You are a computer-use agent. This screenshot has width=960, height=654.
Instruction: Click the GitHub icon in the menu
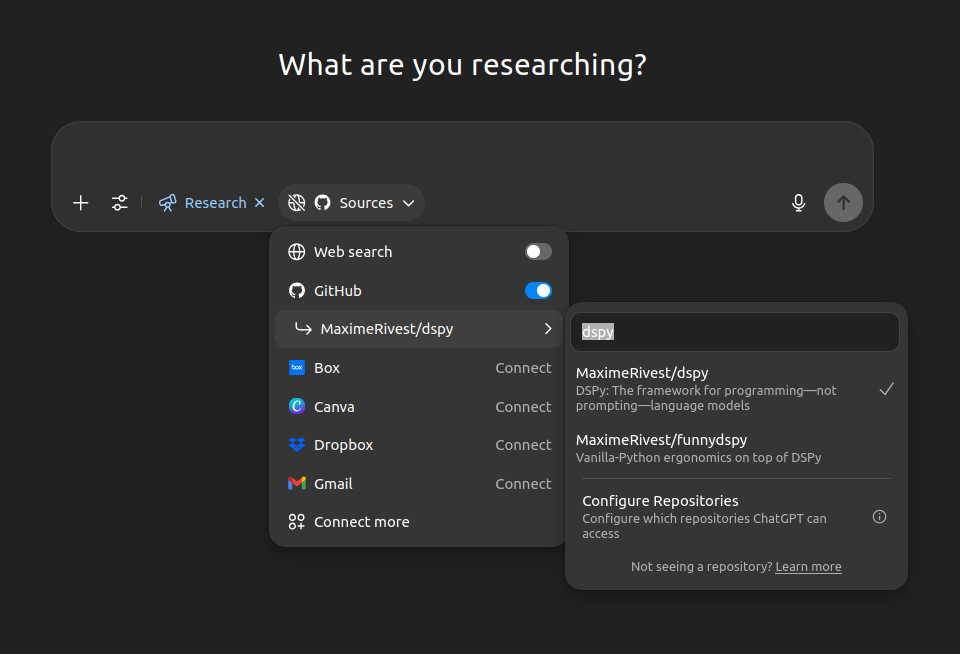pyautogui.click(x=297, y=291)
